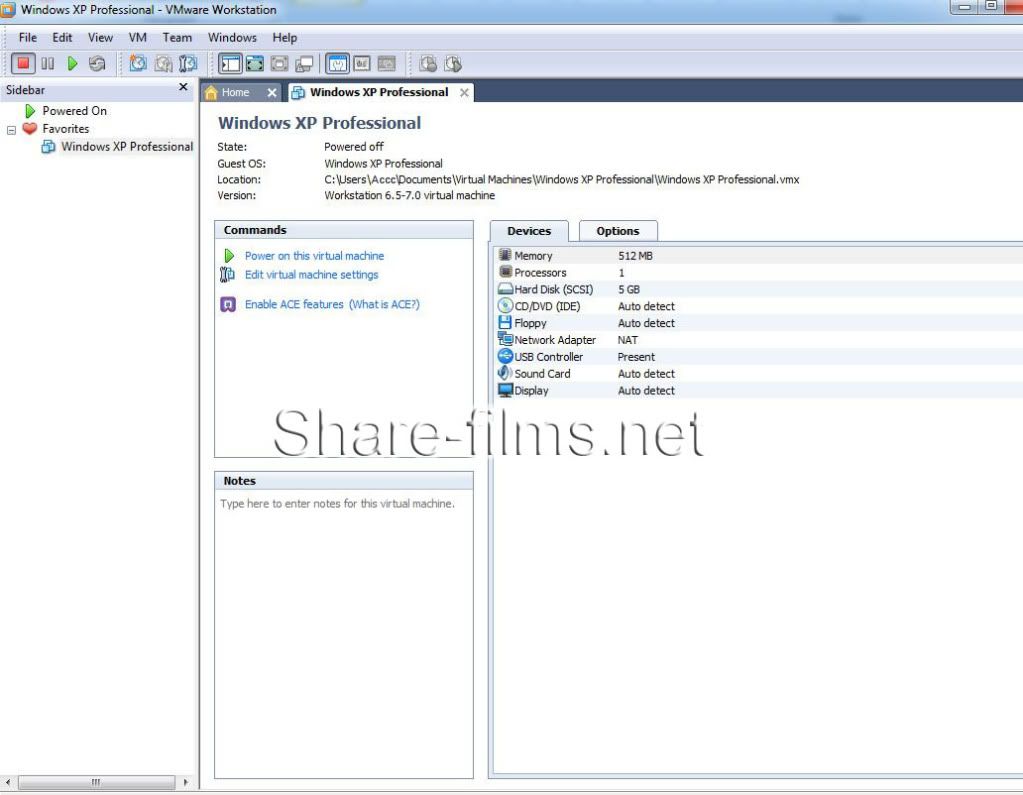1023x795 pixels.
Task: Close the Windows XP Professional tab
Action: (x=464, y=93)
